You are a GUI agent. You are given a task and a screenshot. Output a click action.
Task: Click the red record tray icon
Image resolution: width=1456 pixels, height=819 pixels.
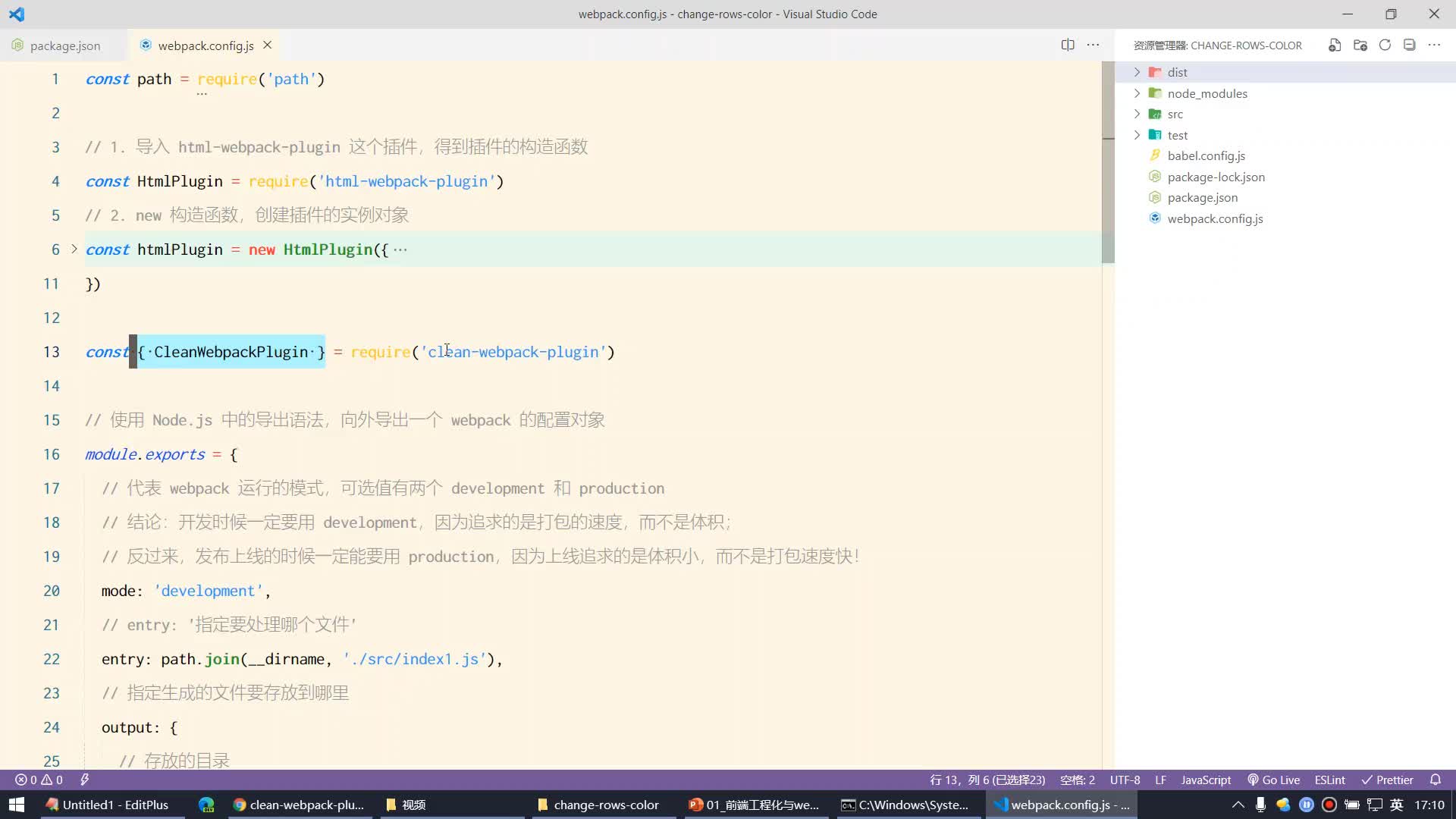click(1329, 805)
